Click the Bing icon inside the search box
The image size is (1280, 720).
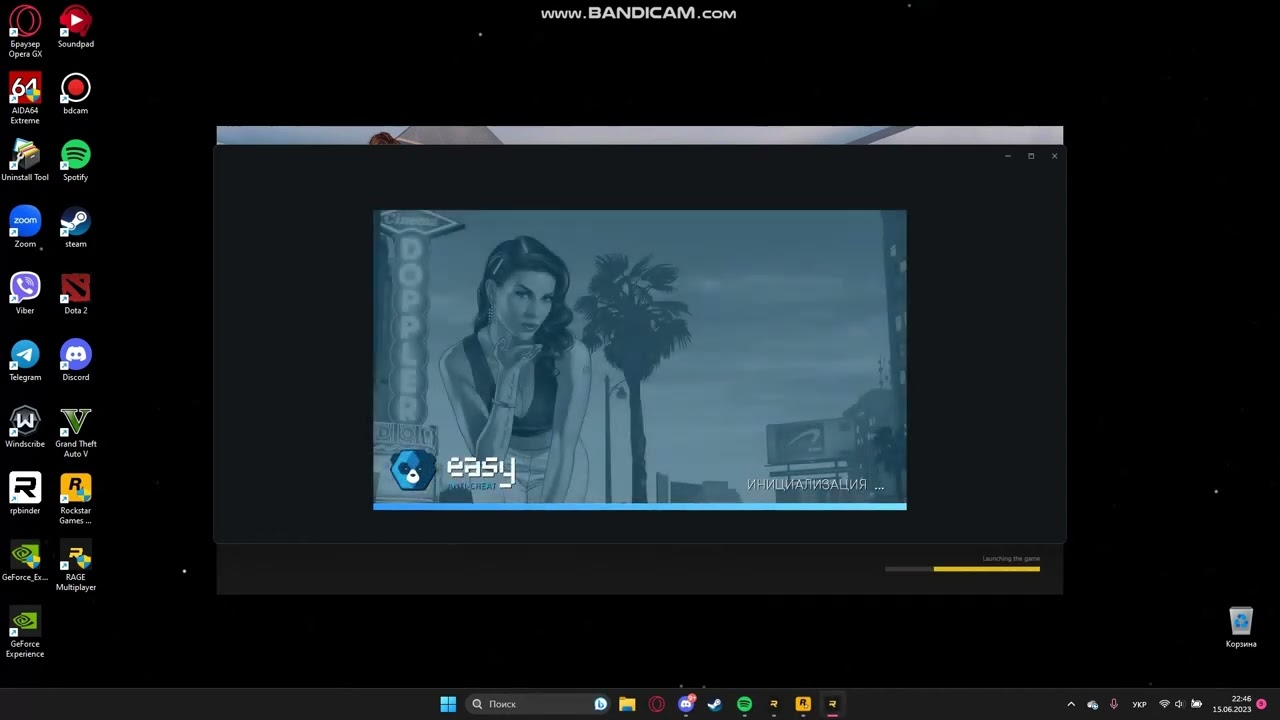[x=600, y=704]
